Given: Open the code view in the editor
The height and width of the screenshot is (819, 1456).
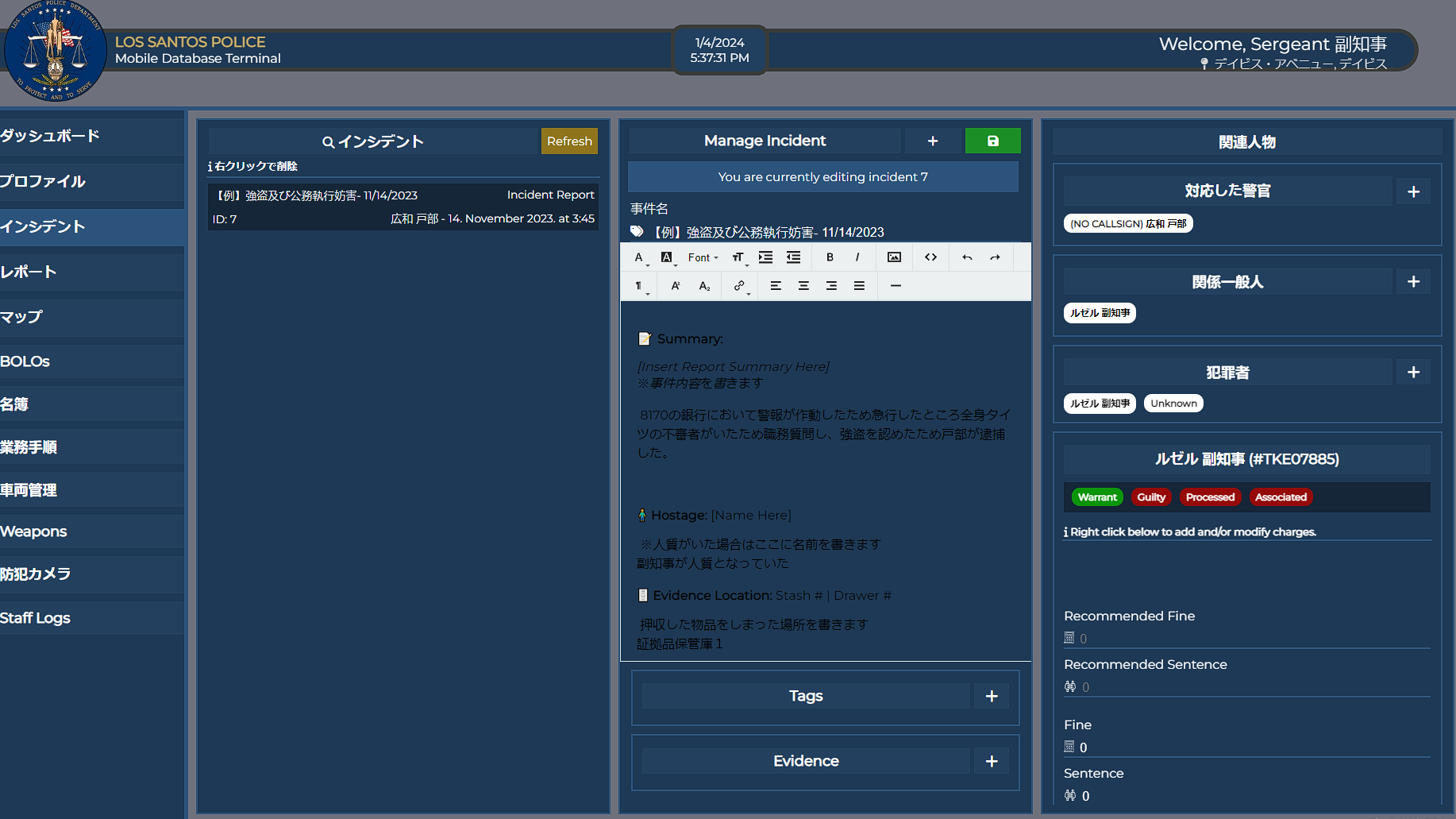Looking at the screenshot, I should 930,257.
